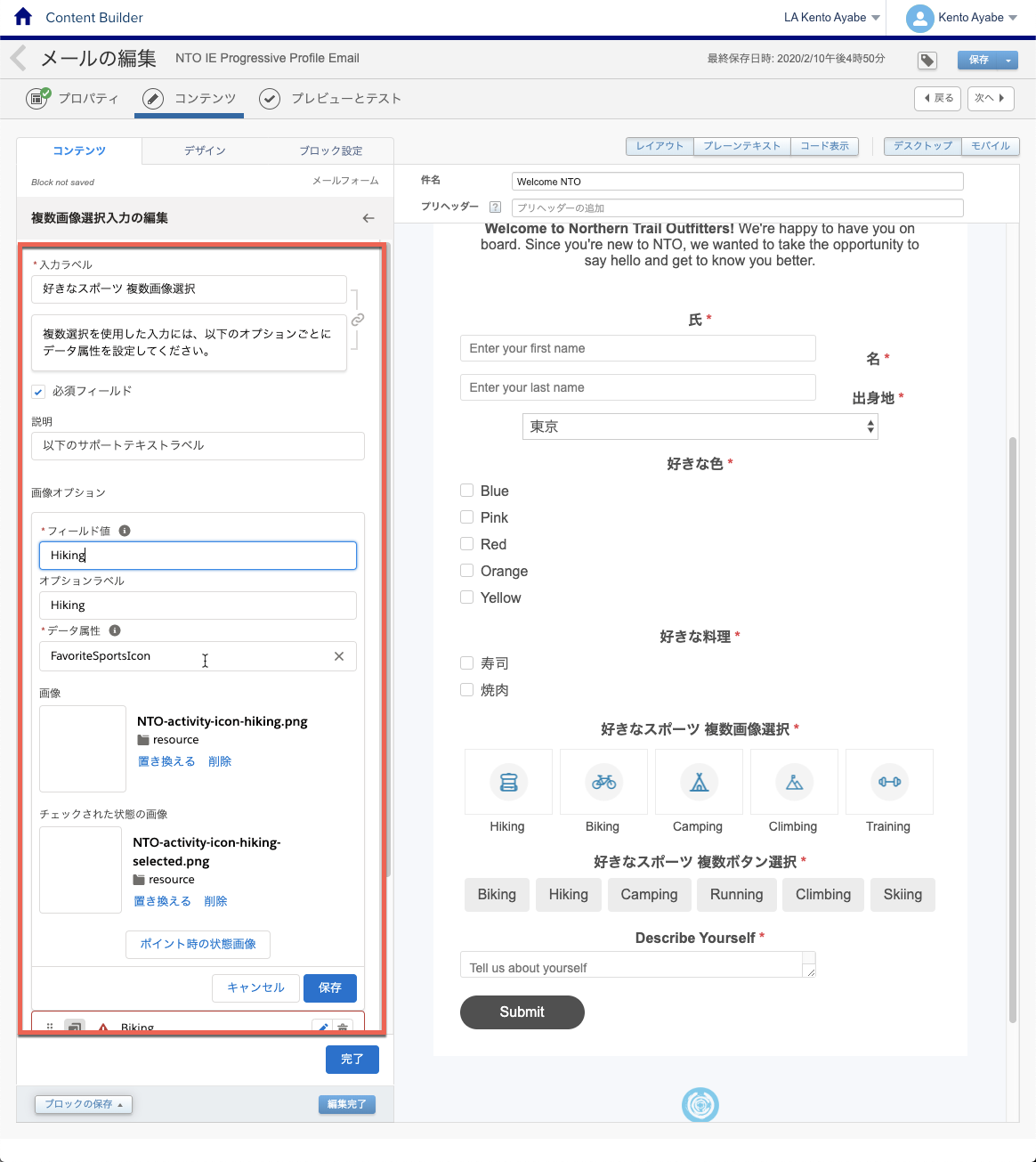Click the blue 保存 beside キャンセル
1036x1162 pixels.
pyautogui.click(x=330, y=988)
